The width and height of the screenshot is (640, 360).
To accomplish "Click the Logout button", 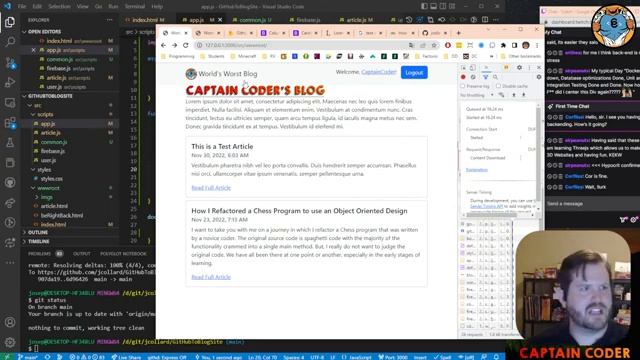I will (414, 73).
